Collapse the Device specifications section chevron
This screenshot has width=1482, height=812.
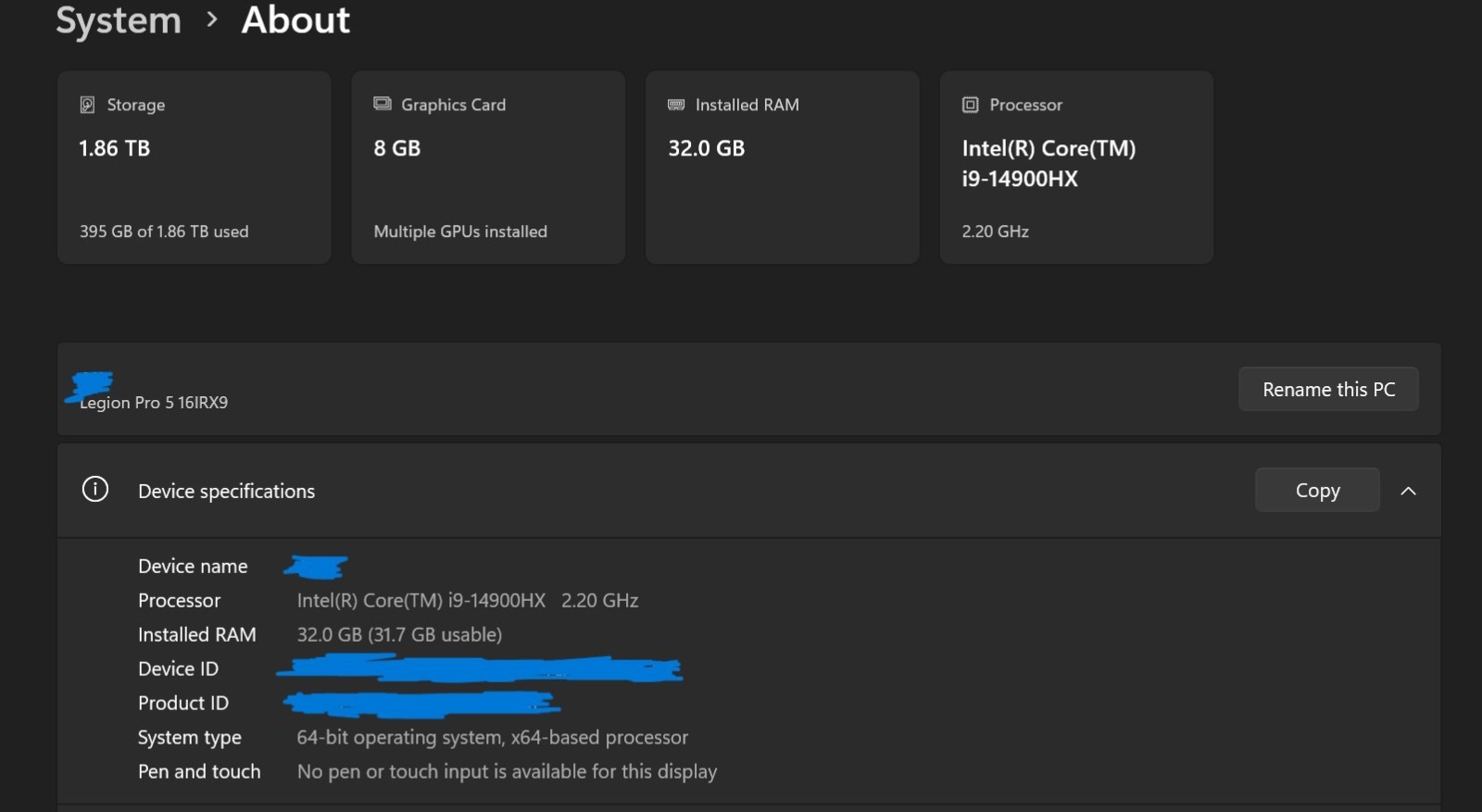pos(1408,491)
